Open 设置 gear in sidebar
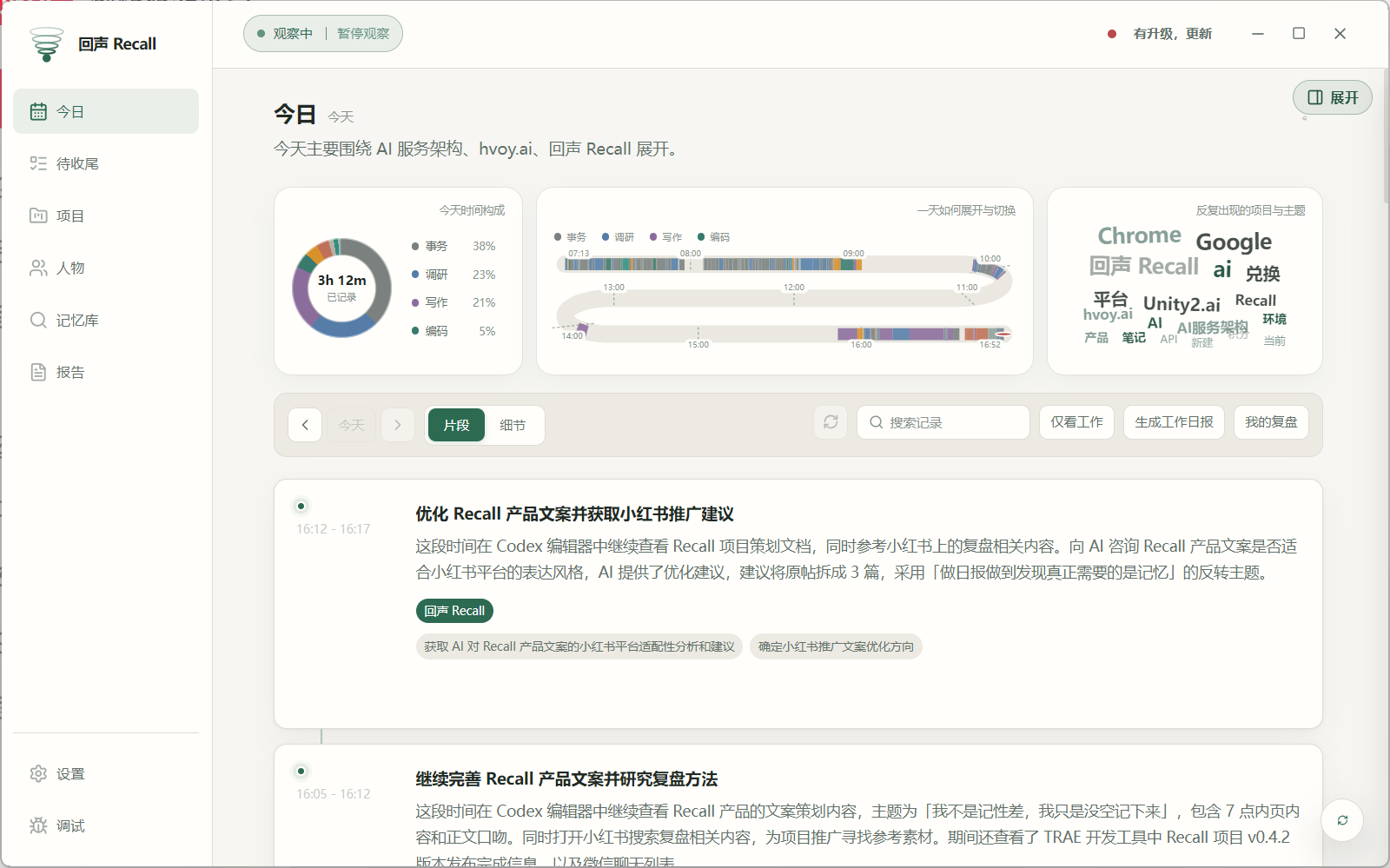1390x868 pixels. click(x=106, y=773)
